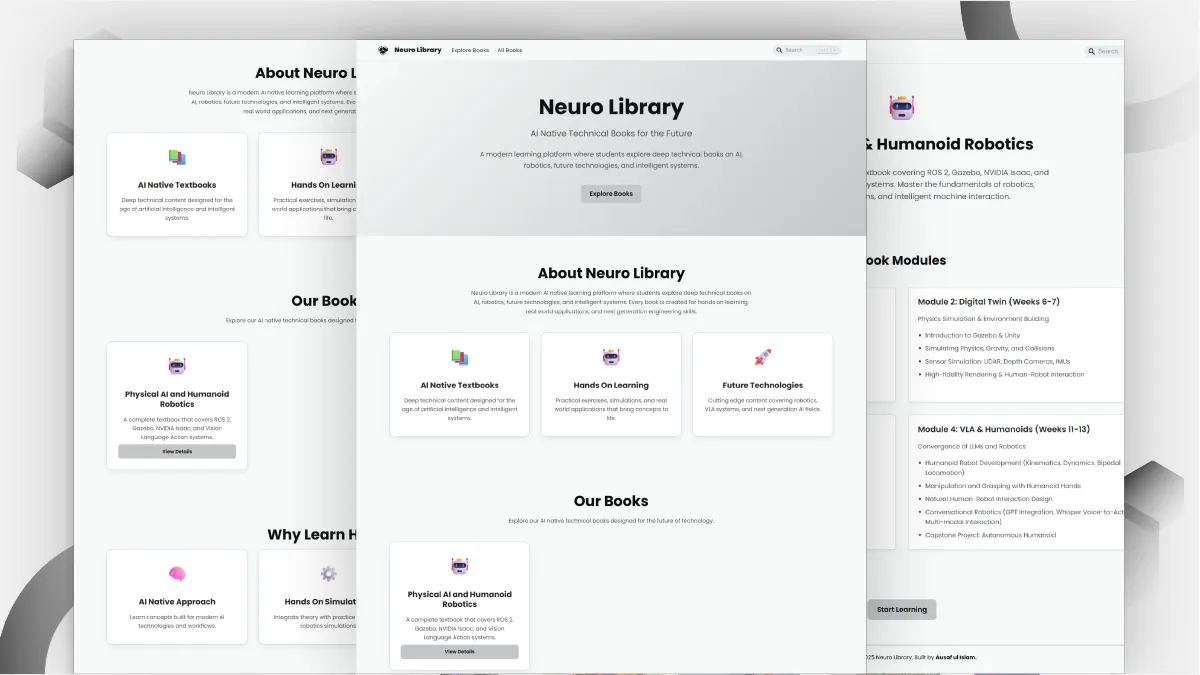
Task: Click the Our Books heading in center window
Action: point(611,501)
